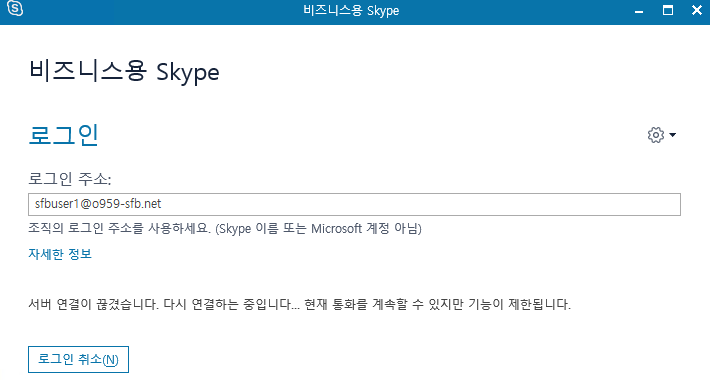Minimize the 비즈니스용 Skype window
The image size is (710, 380).
pyautogui.click(x=639, y=11)
